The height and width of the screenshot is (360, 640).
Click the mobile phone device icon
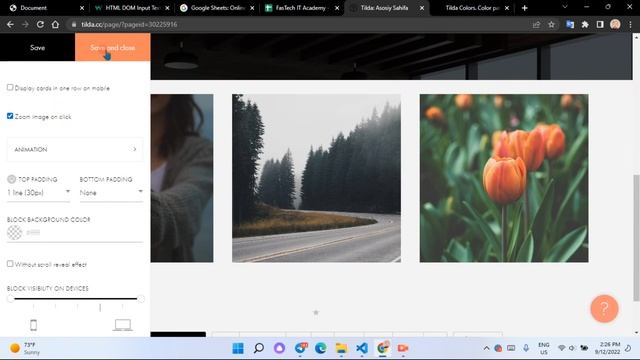(33, 325)
